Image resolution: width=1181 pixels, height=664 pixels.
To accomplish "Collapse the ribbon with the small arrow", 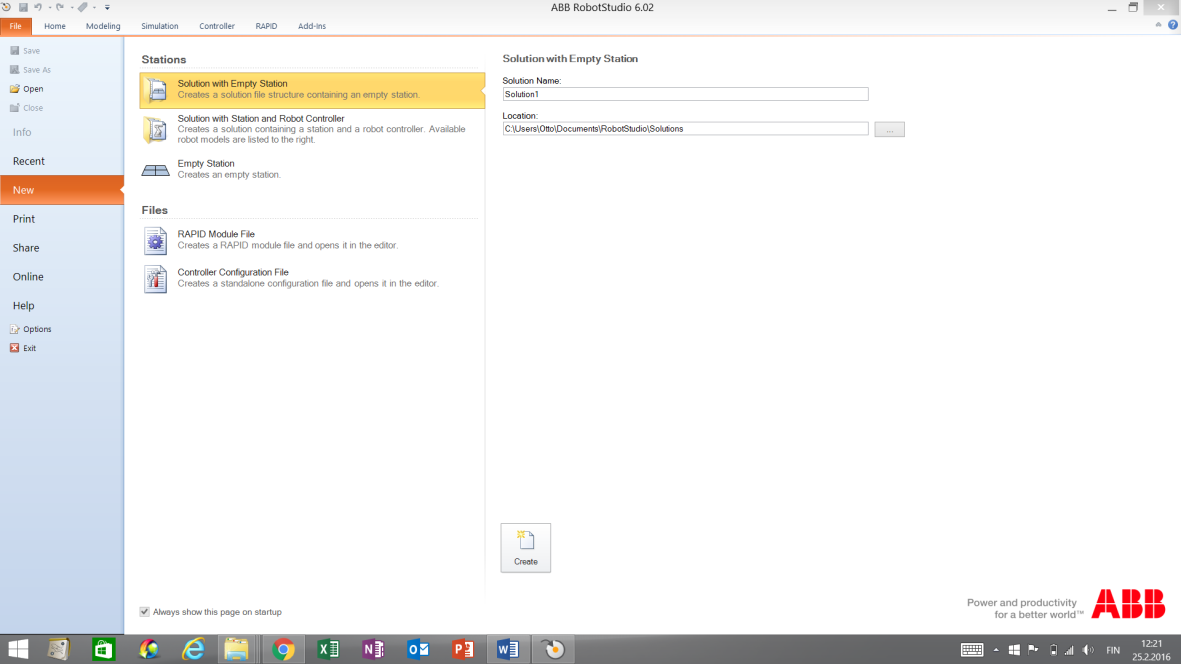I will click(x=1158, y=25).
